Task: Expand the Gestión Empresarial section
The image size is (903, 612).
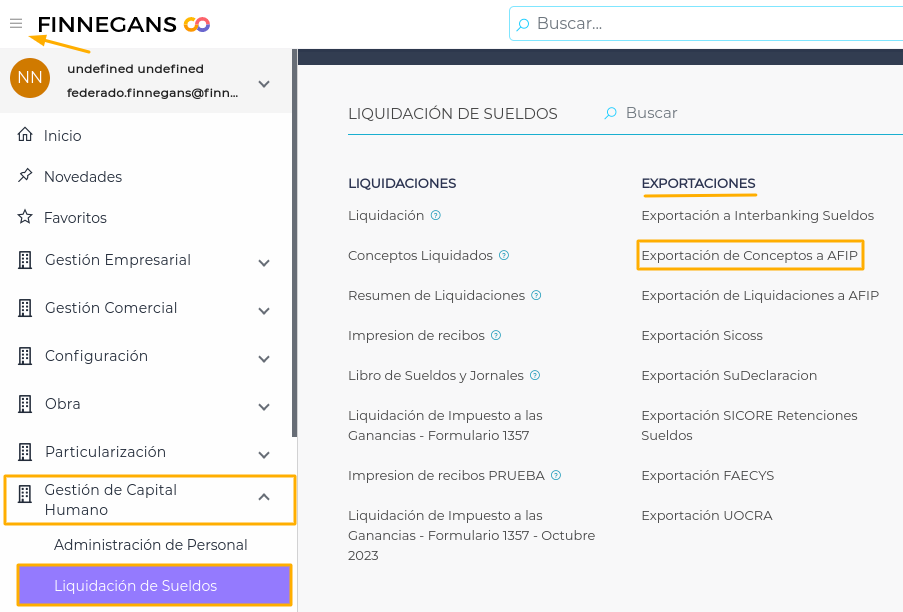Action: [x=264, y=263]
